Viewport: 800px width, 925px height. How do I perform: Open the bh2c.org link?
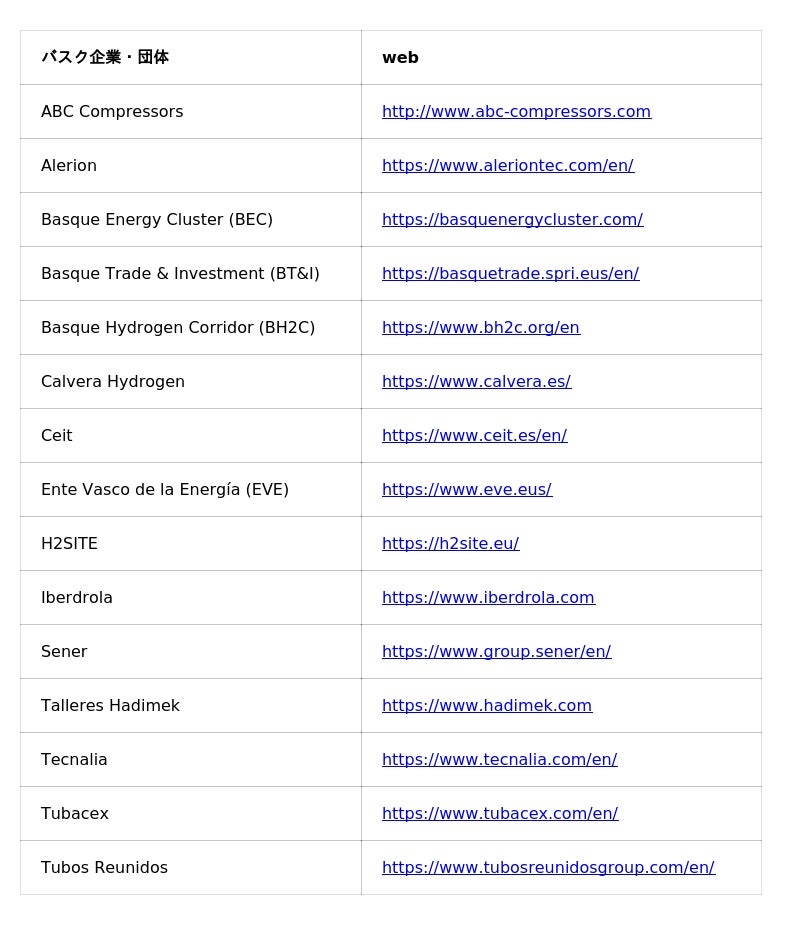coord(481,327)
